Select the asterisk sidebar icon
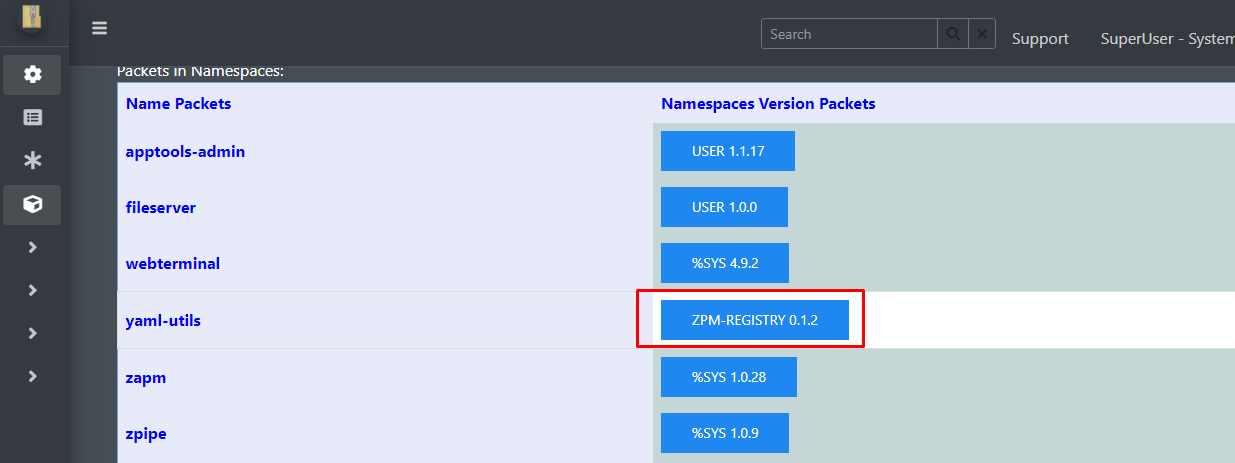 (33, 161)
